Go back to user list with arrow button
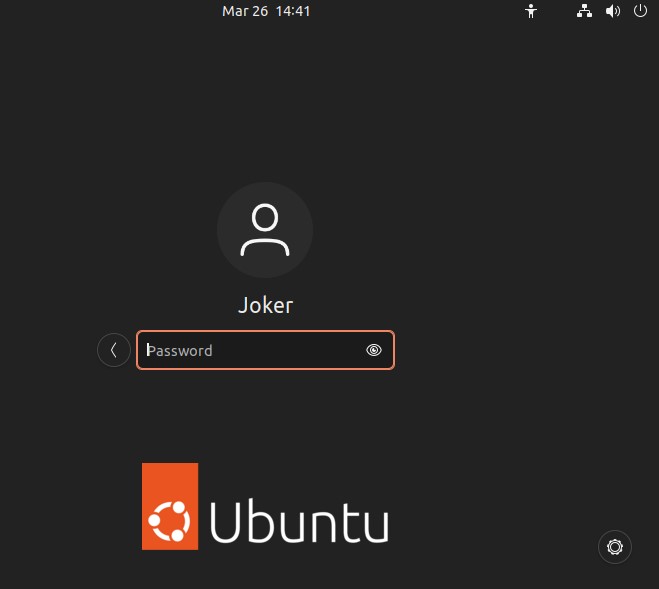The width and height of the screenshot is (659, 589). point(113,350)
